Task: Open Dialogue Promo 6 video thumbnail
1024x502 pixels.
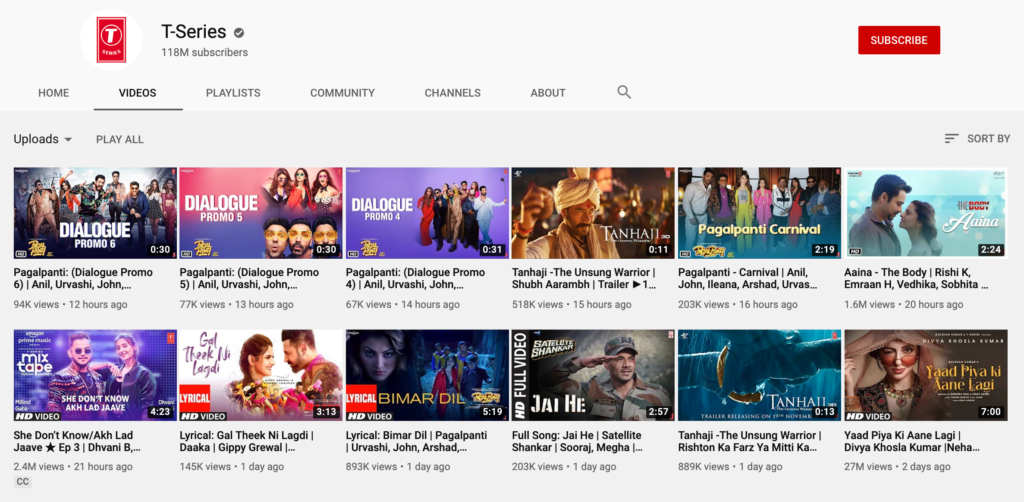Action: (95, 213)
